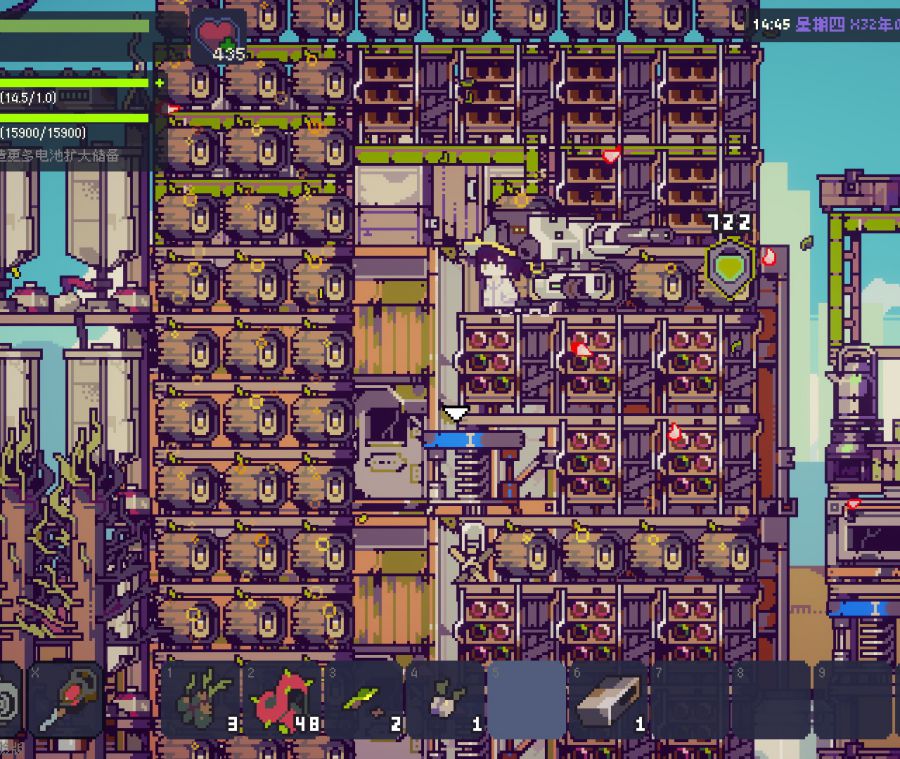Select empty hotbar slot 8
900x759 pixels.
770,699
